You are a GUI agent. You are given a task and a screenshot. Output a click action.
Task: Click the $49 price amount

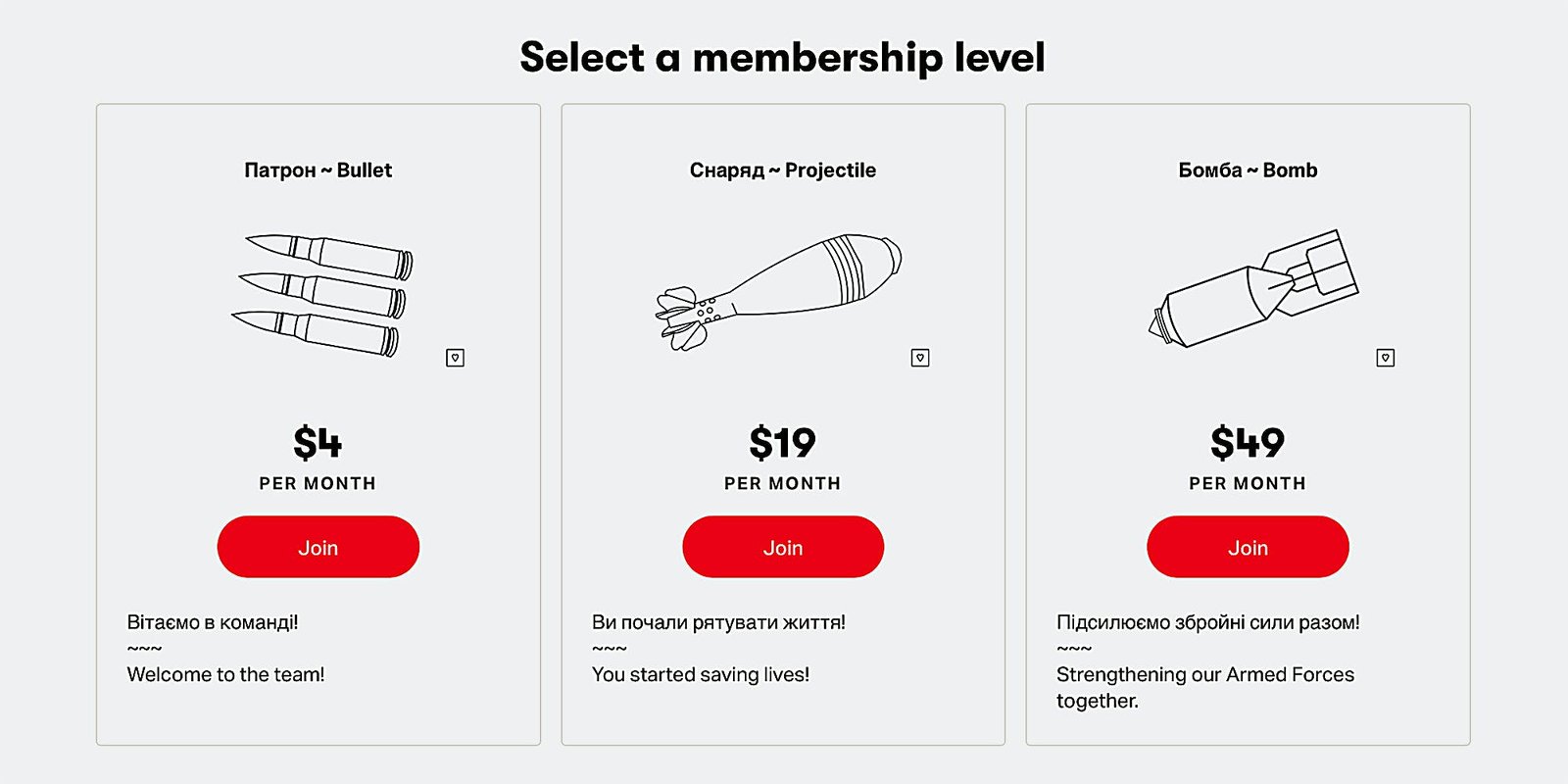tap(1248, 443)
